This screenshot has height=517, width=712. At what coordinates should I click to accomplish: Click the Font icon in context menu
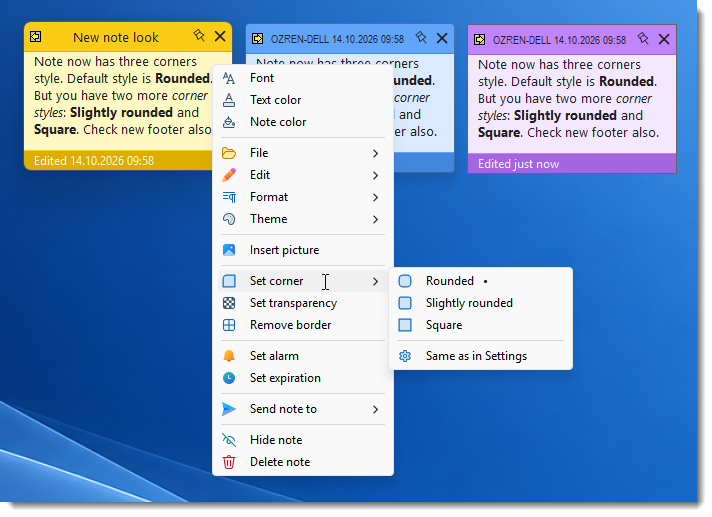click(229, 78)
